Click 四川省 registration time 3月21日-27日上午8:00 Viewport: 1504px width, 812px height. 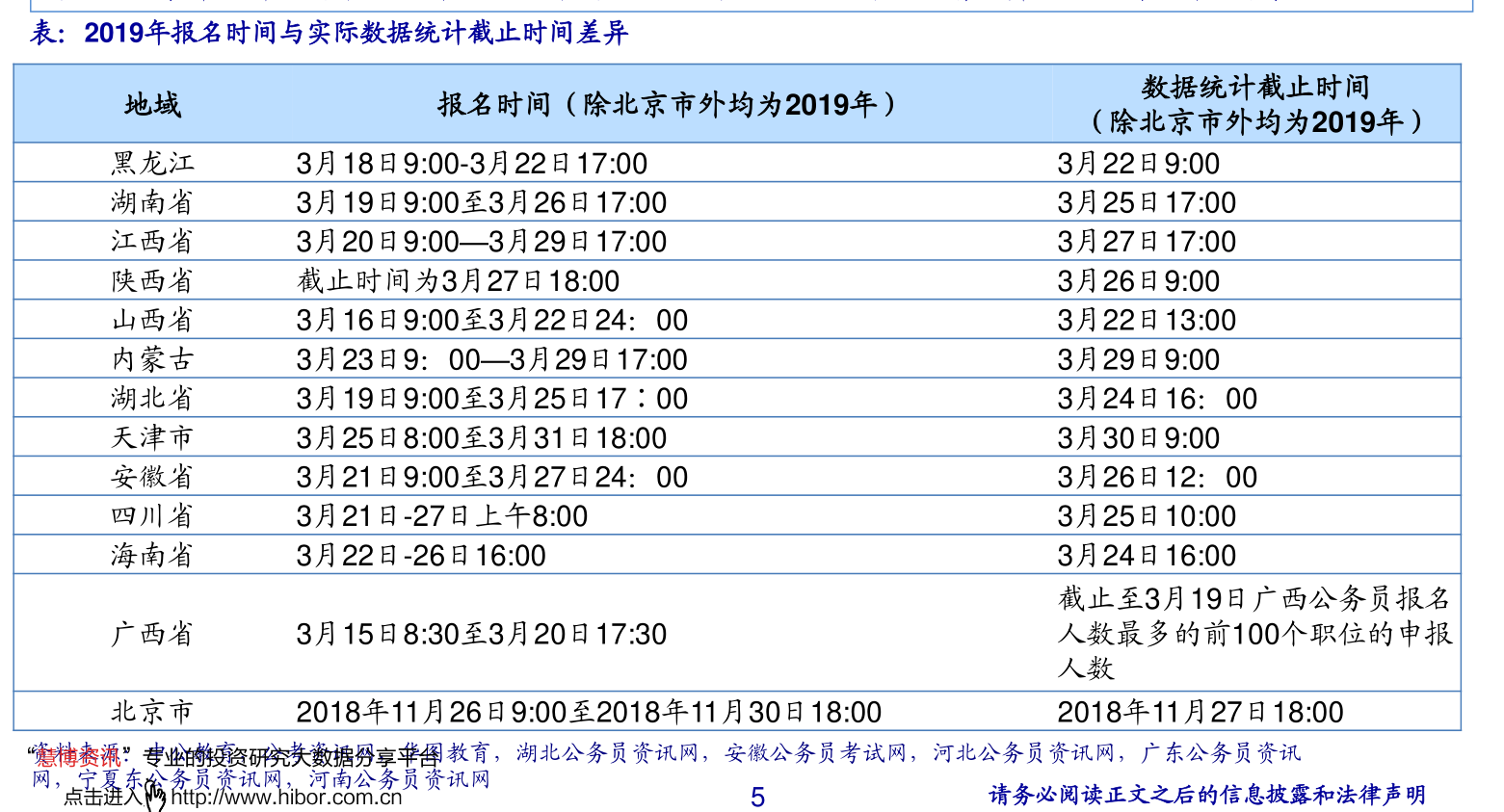441,516
